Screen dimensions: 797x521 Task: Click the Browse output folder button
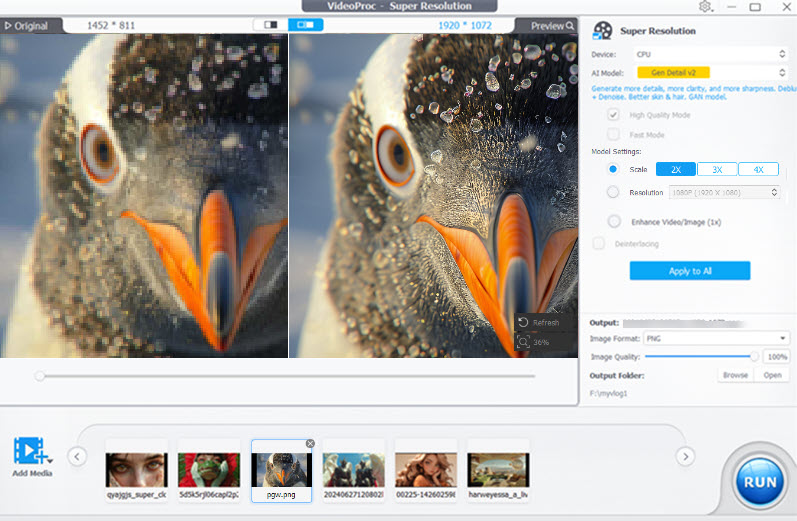click(735, 375)
